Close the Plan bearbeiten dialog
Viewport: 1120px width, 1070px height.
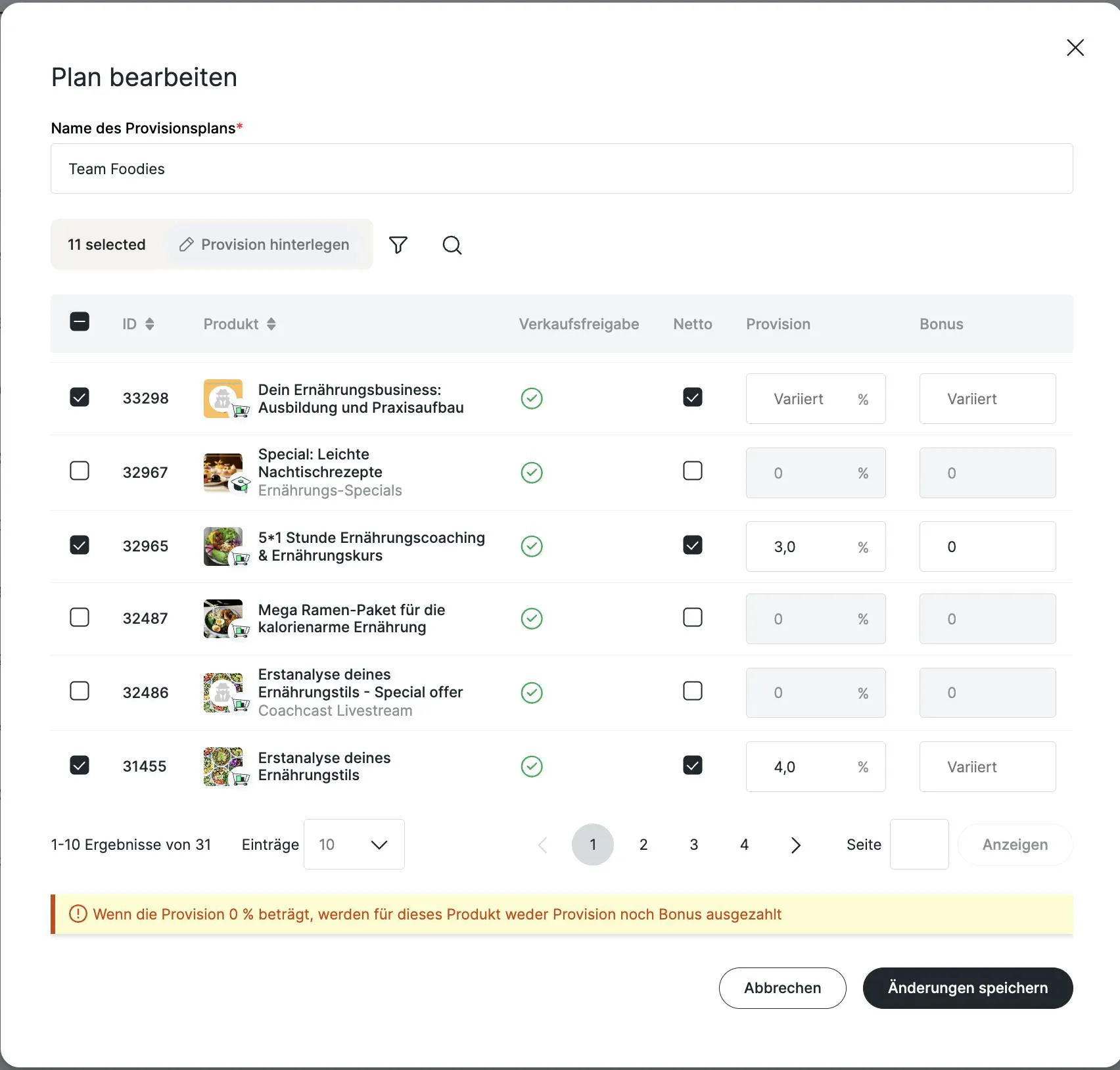point(1075,47)
